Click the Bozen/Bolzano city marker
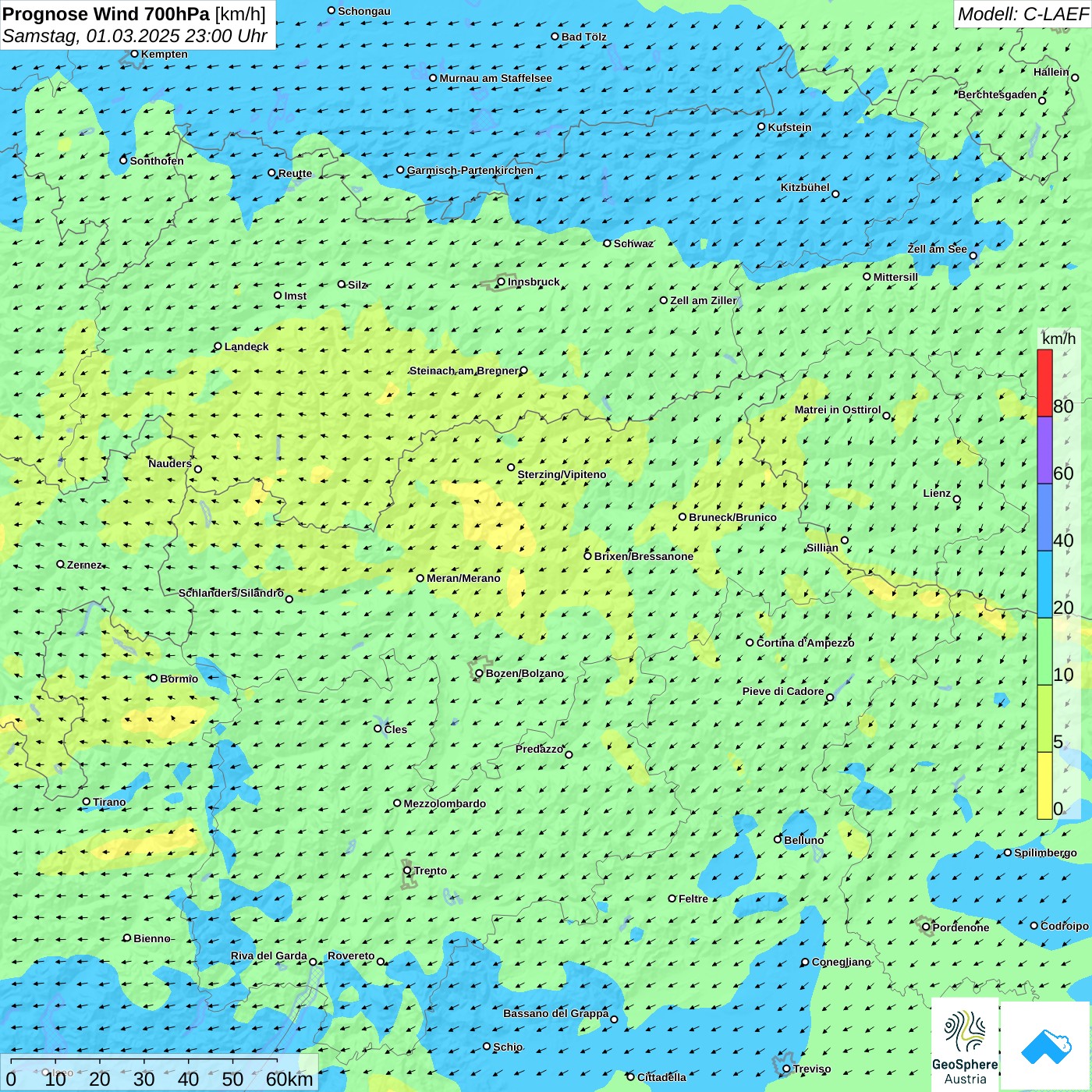Screen dimensions: 1092x1092 tap(480, 673)
